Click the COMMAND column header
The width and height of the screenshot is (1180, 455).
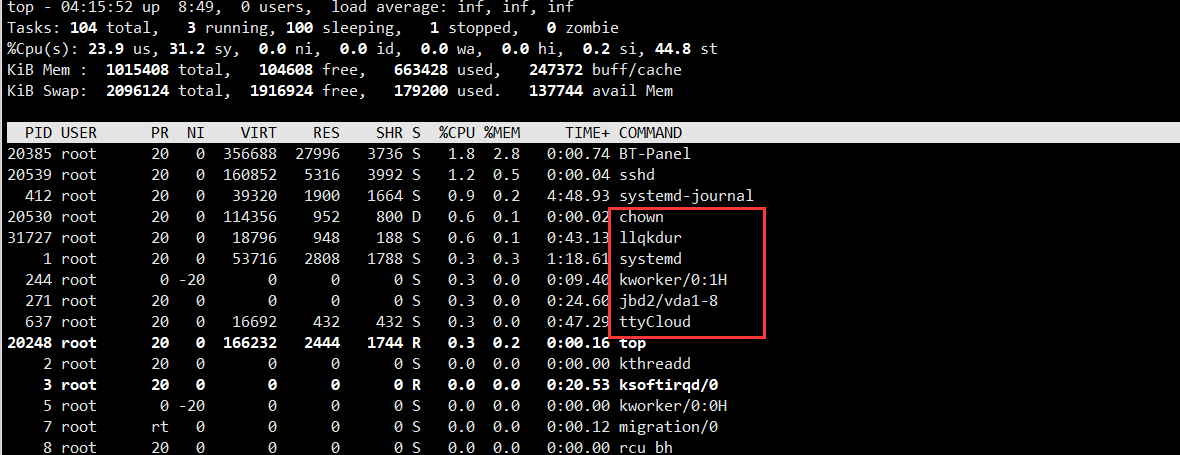(x=650, y=133)
